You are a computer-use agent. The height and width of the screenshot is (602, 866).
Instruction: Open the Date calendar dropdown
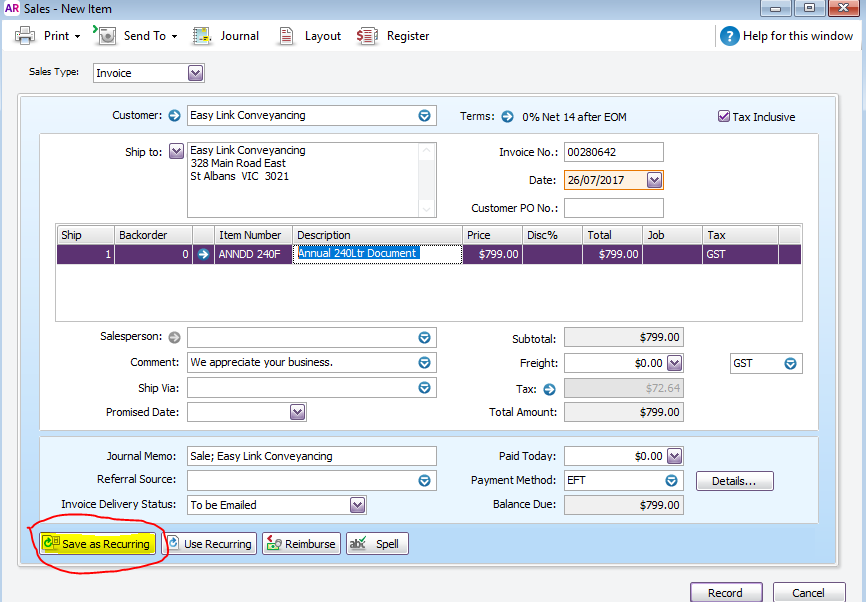654,180
